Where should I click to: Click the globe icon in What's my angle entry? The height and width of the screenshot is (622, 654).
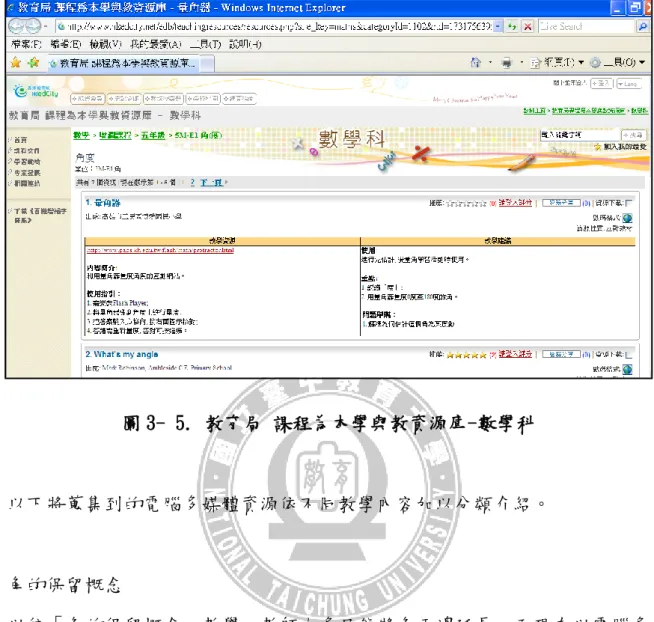(x=627, y=369)
